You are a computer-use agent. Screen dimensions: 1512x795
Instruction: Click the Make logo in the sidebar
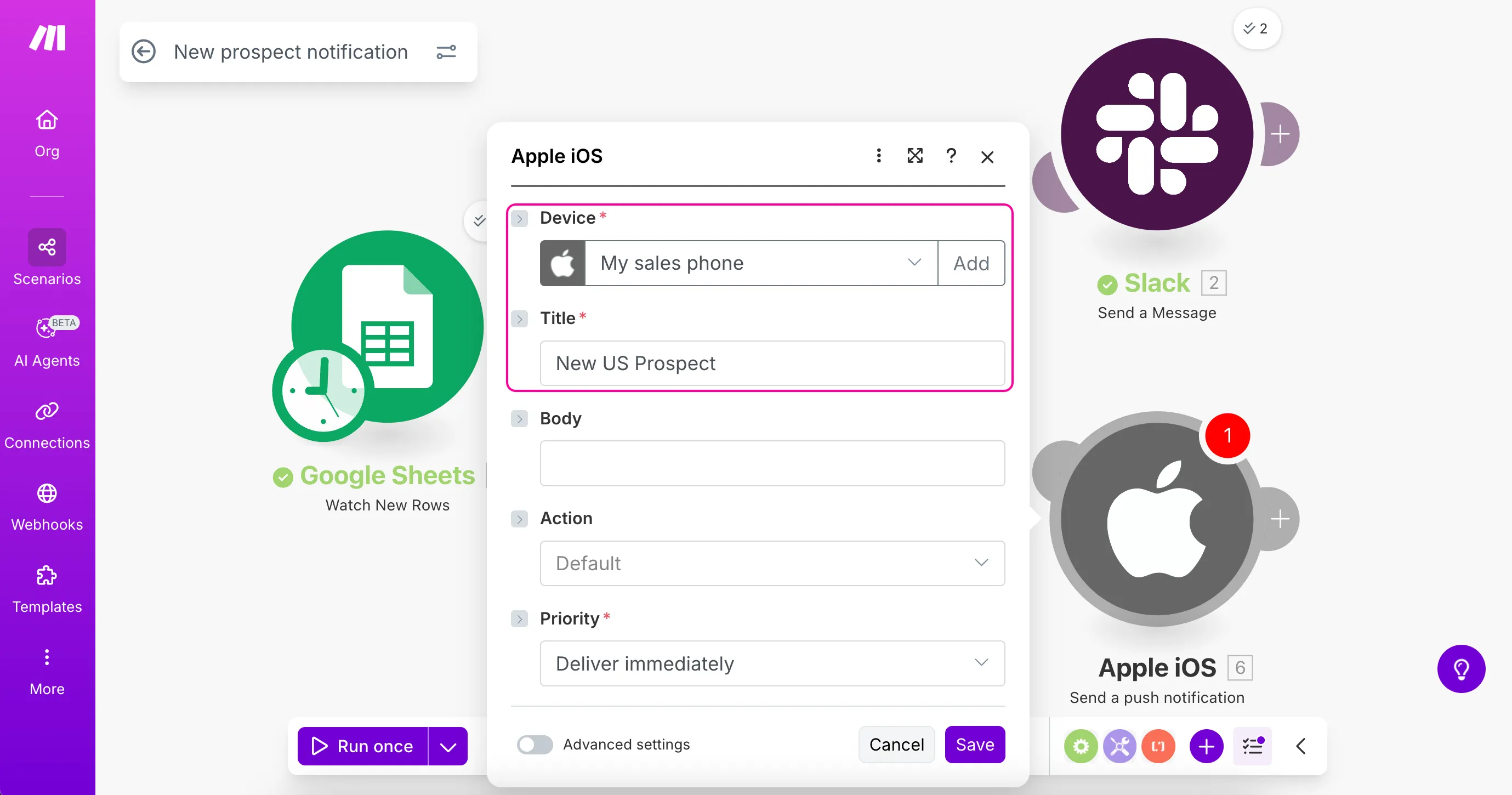click(47, 38)
